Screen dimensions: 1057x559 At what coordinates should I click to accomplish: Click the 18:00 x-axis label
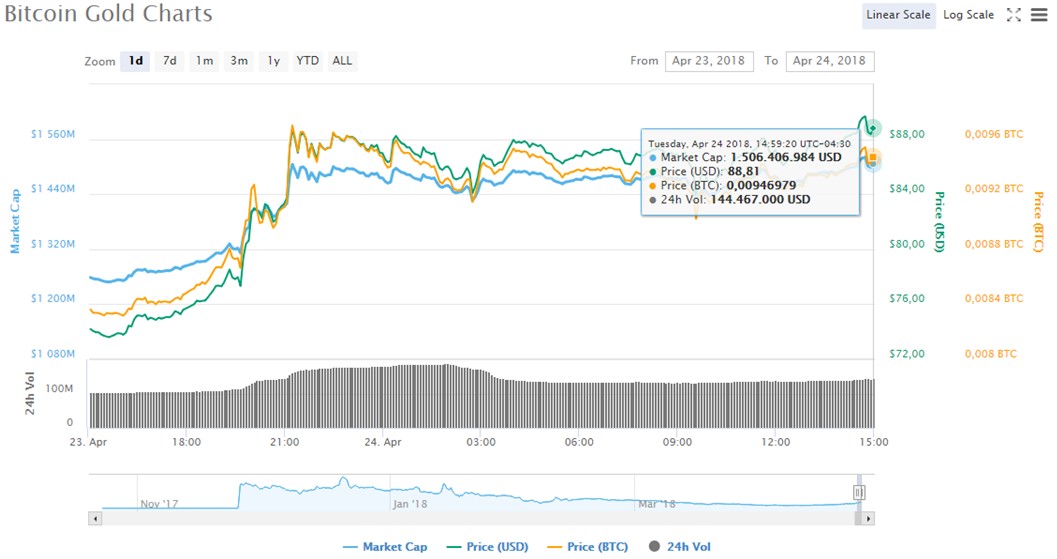pos(186,442)
